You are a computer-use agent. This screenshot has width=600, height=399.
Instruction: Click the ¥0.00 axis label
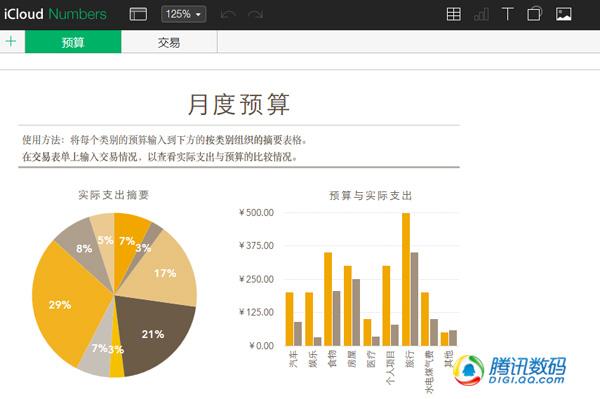(262, 345)
